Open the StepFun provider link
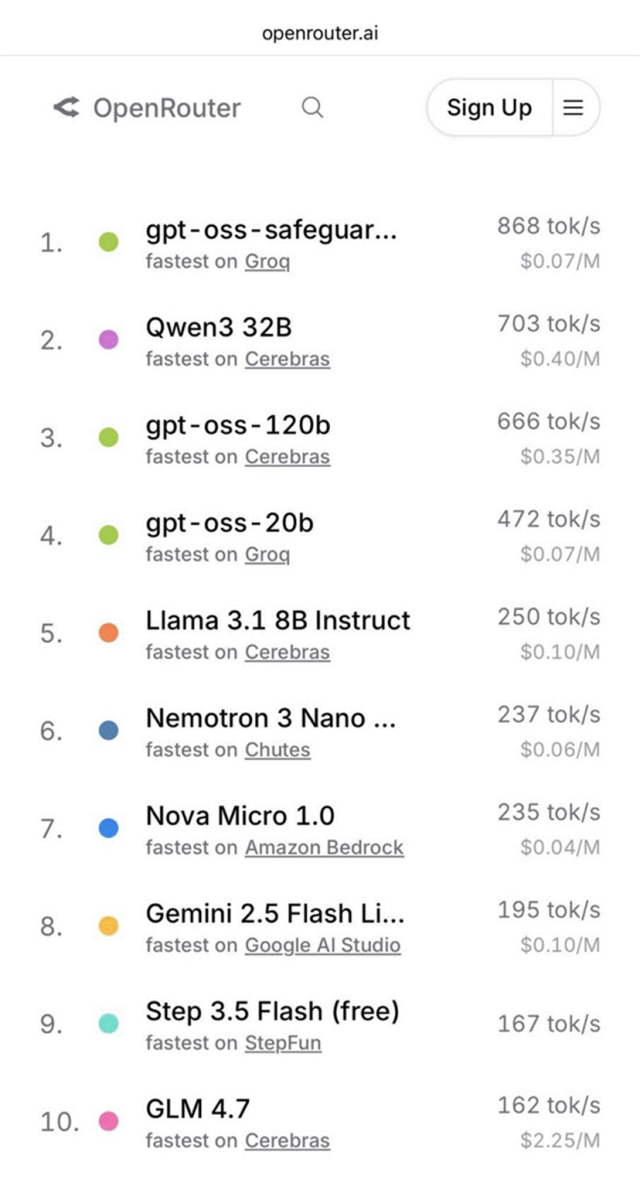This screenshot has width=640, height=1183. [283, 1043]
